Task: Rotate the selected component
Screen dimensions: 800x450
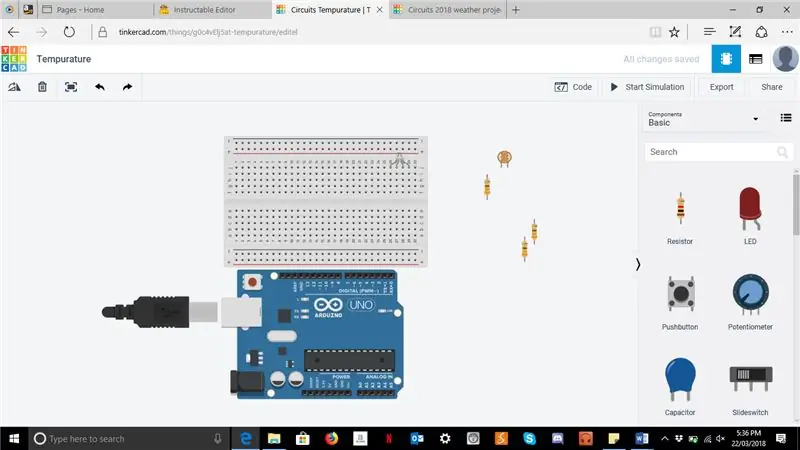Action: coord(14,87)
